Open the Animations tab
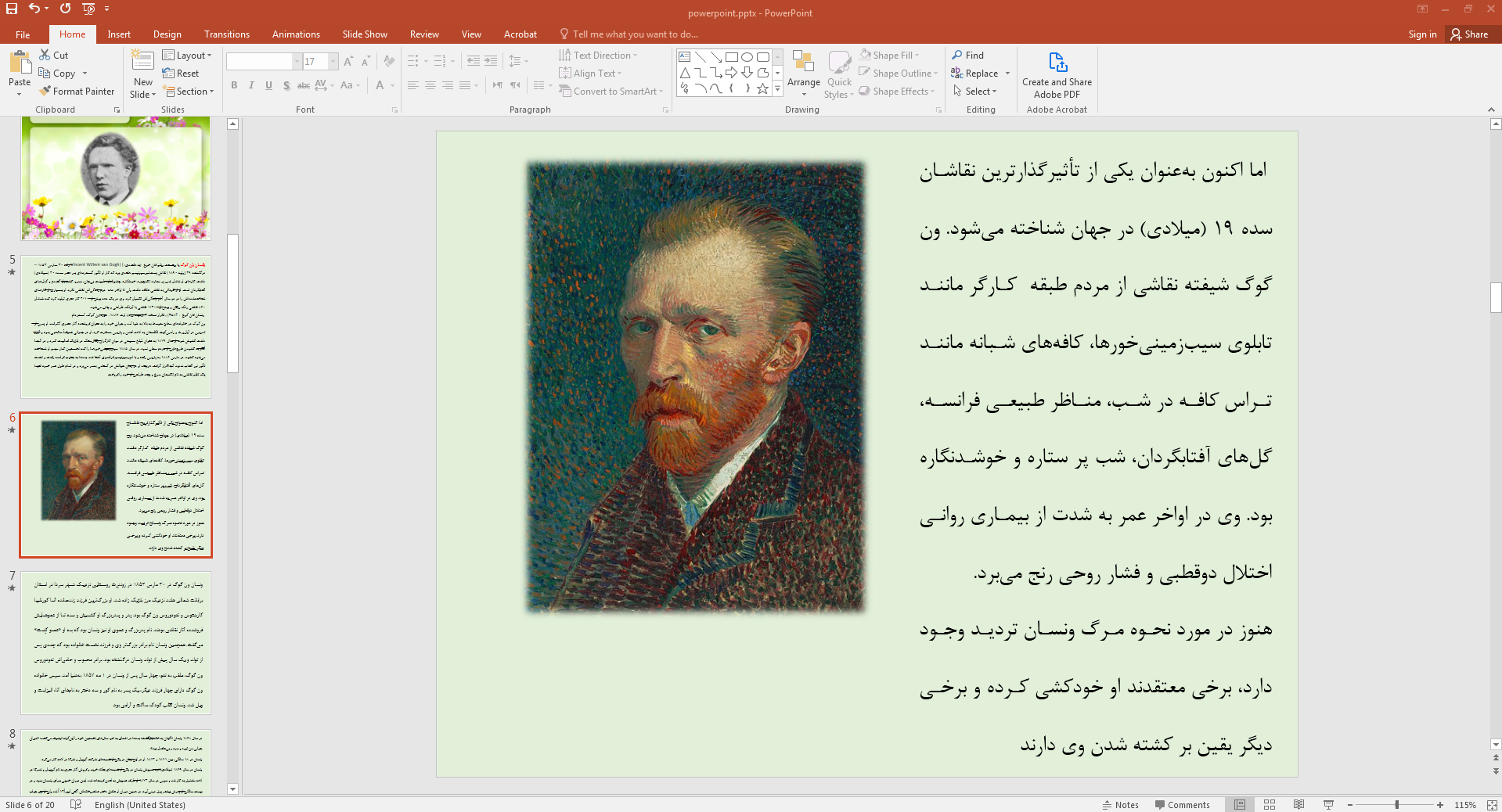This screenshot has height=812, width=1502. [x=296, y=34]
